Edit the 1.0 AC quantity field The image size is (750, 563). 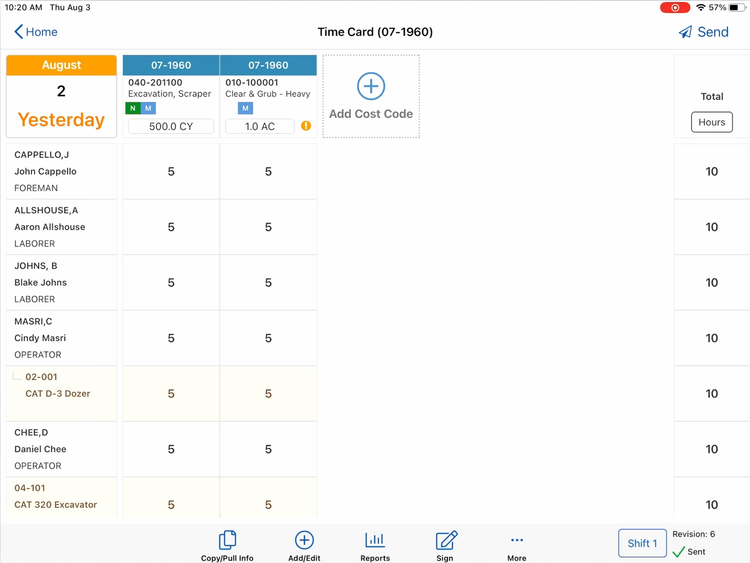click(x=259, y=126)
